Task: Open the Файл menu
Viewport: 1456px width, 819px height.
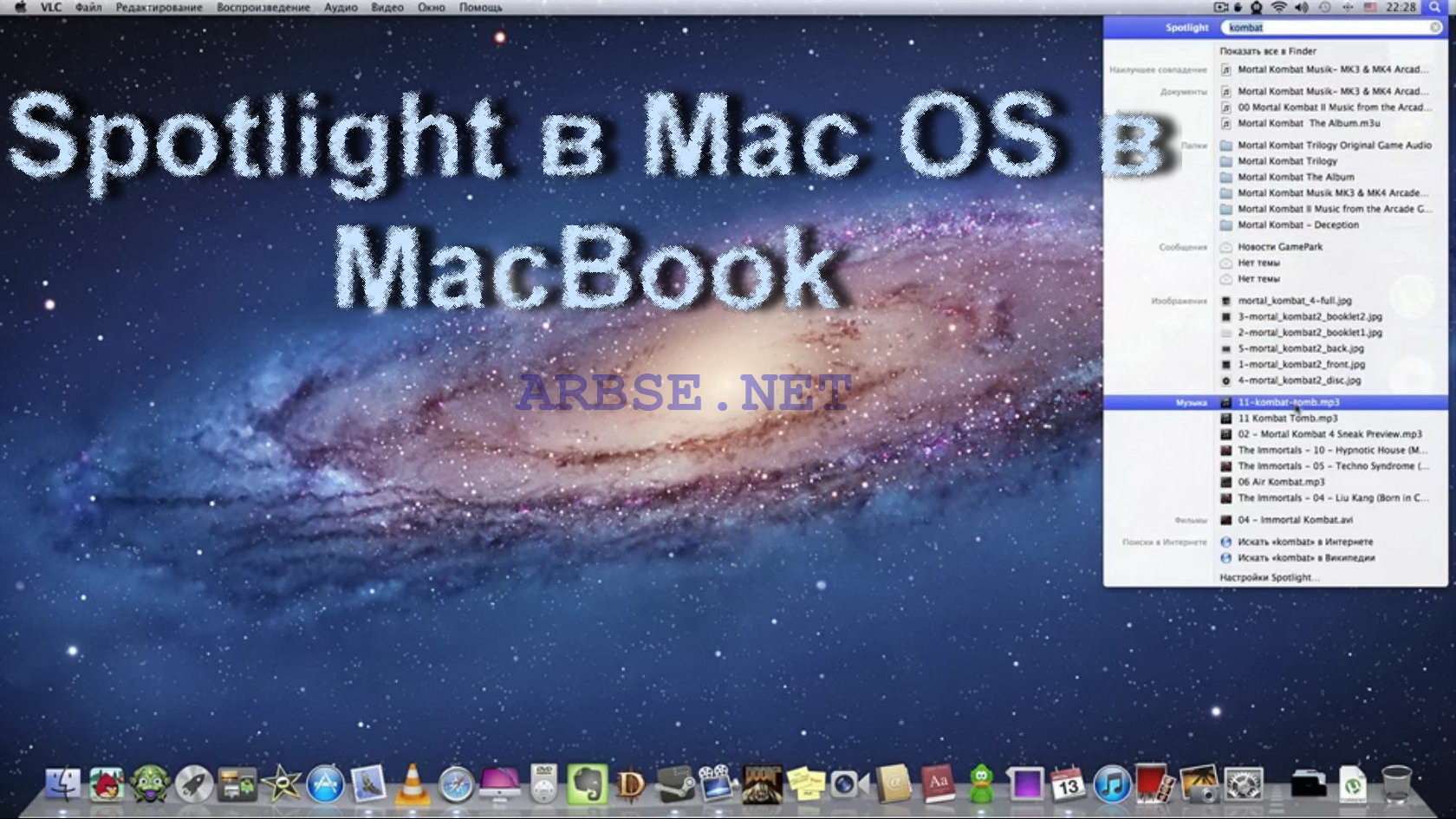Action: 88,7
